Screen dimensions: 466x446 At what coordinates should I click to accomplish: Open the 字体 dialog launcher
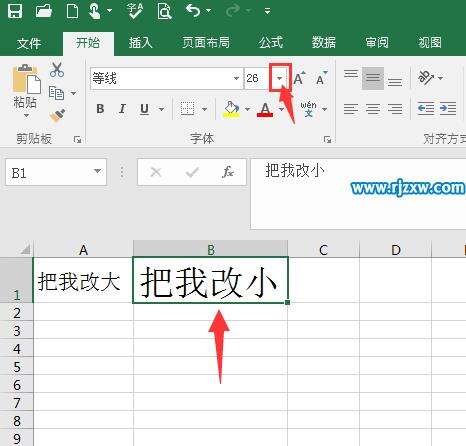(327, 139)
